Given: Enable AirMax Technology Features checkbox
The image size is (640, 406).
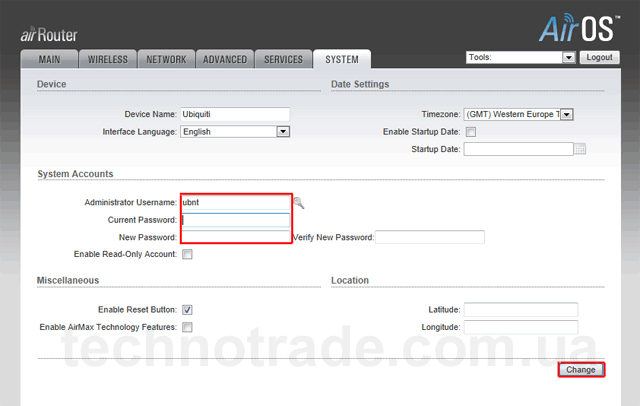Looking at the screenshot, I should [187, 327].
